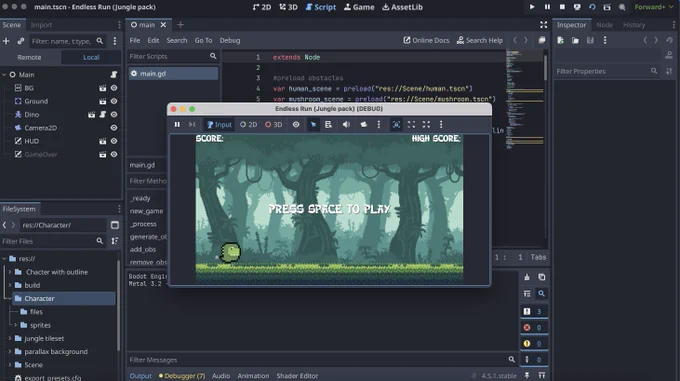Switch to the Debugger (7) tab
This screenshot has width=680, height=381.
(x=182, y=376)
